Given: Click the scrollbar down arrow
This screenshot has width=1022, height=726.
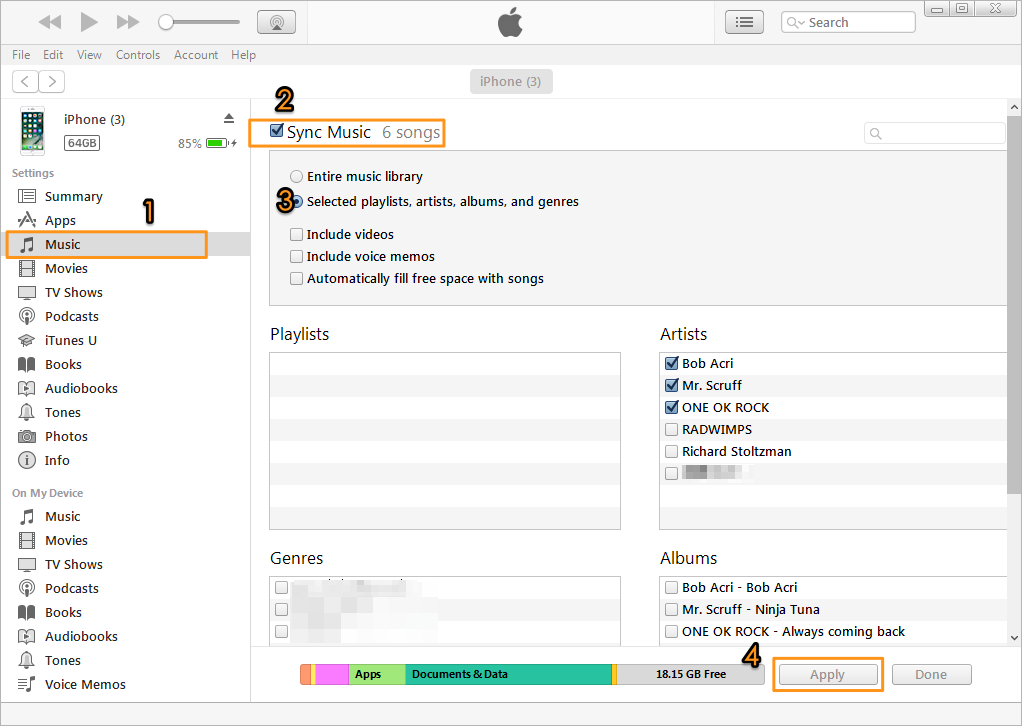Looking at the screenshot, I should tap(1014, 638).
